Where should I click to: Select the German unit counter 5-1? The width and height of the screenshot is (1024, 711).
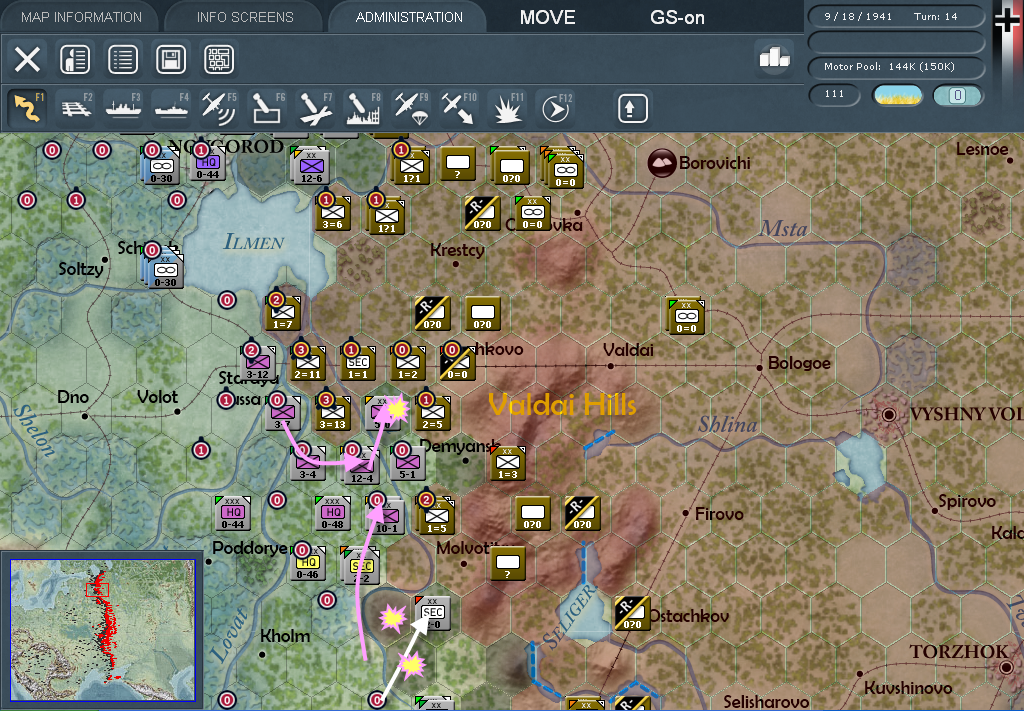click(x=408, y=463)
